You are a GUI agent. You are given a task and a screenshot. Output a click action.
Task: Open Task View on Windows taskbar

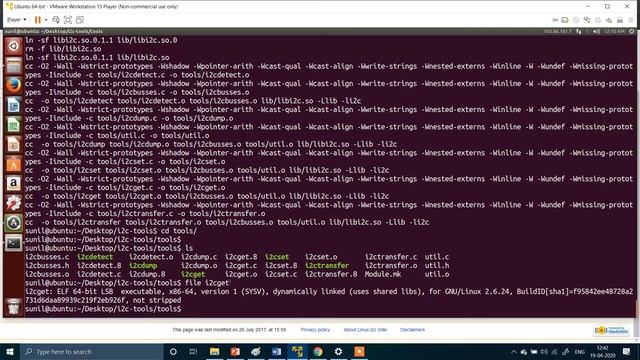pyautogui.click(x=193, y=351)
